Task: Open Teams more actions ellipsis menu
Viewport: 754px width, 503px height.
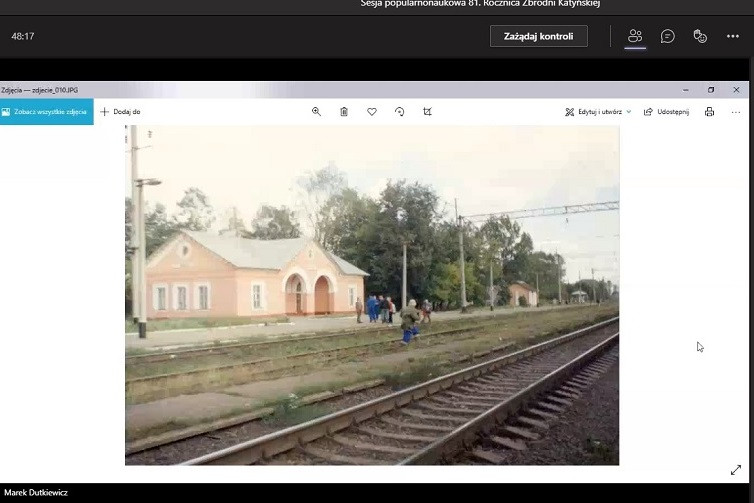Action: [x=733, y=36]
